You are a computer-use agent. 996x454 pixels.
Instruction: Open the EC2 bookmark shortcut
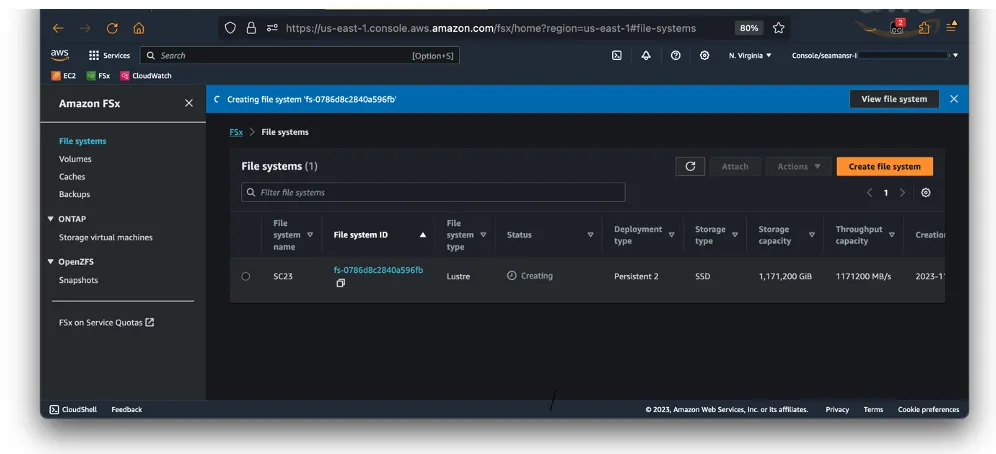click(63, 76)
